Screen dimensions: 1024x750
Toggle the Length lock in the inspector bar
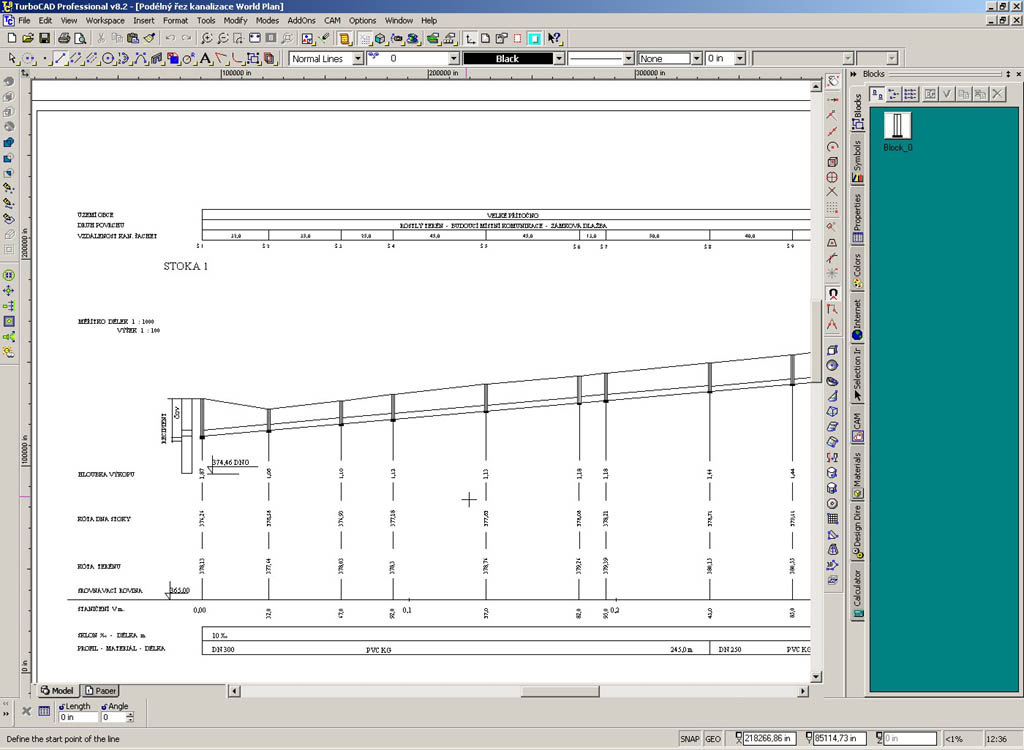pos(63,706)
